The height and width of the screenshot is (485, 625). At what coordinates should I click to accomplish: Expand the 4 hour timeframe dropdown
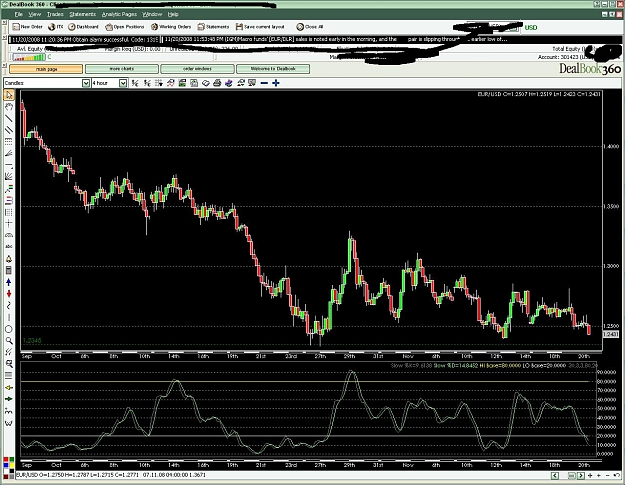point(123,83)
